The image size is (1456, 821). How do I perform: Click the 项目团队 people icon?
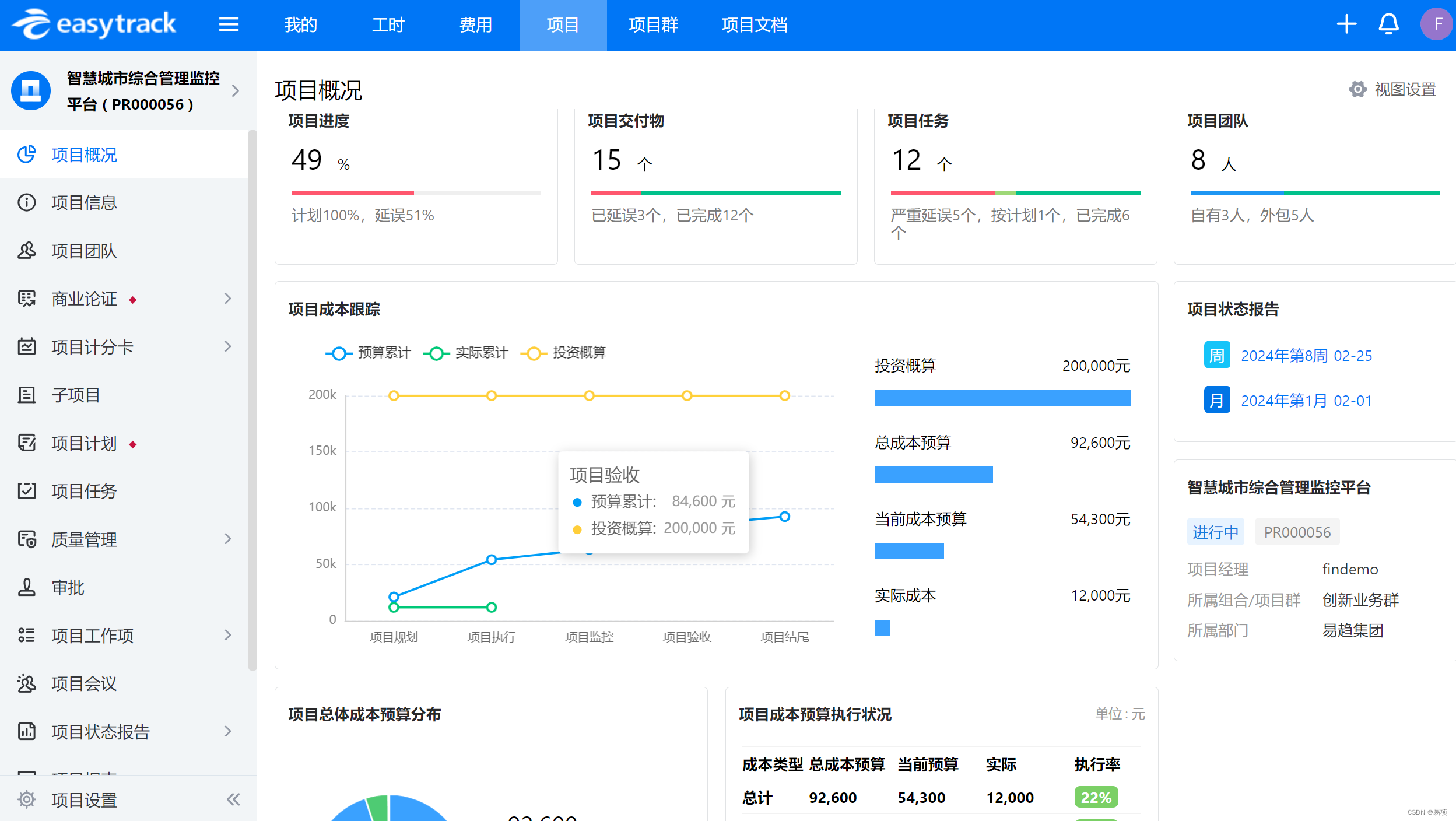tap(27, 251)
